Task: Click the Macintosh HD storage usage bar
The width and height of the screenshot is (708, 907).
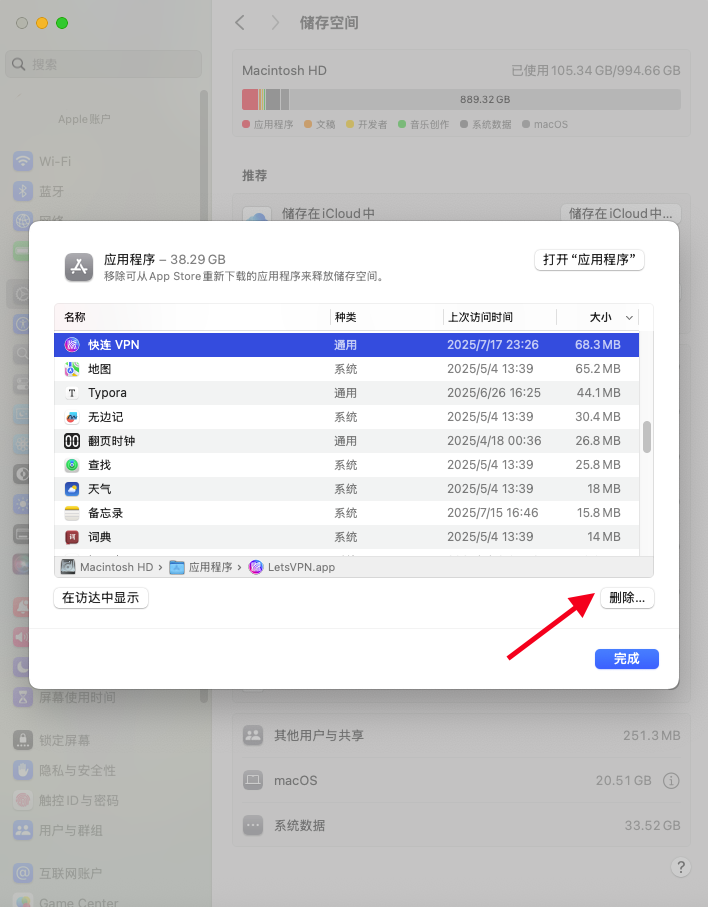Action: point(461,99)
